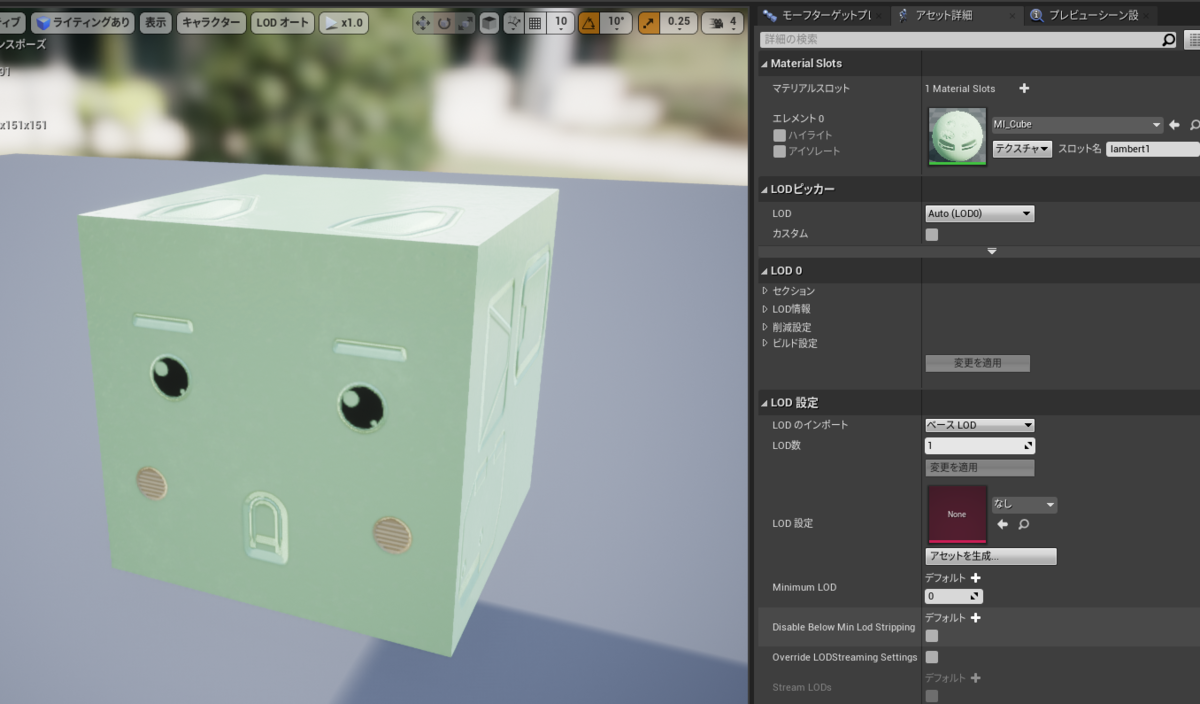Open the LOD オート menu

point(282,22)
